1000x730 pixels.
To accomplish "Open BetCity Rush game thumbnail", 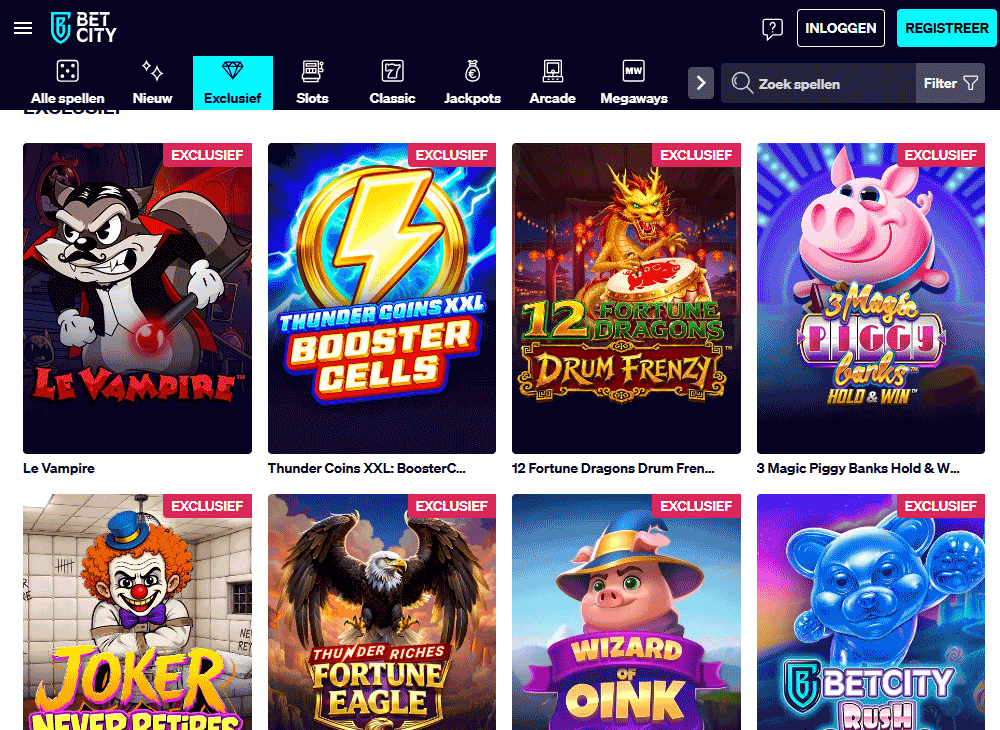I will [x=871, y=612].
